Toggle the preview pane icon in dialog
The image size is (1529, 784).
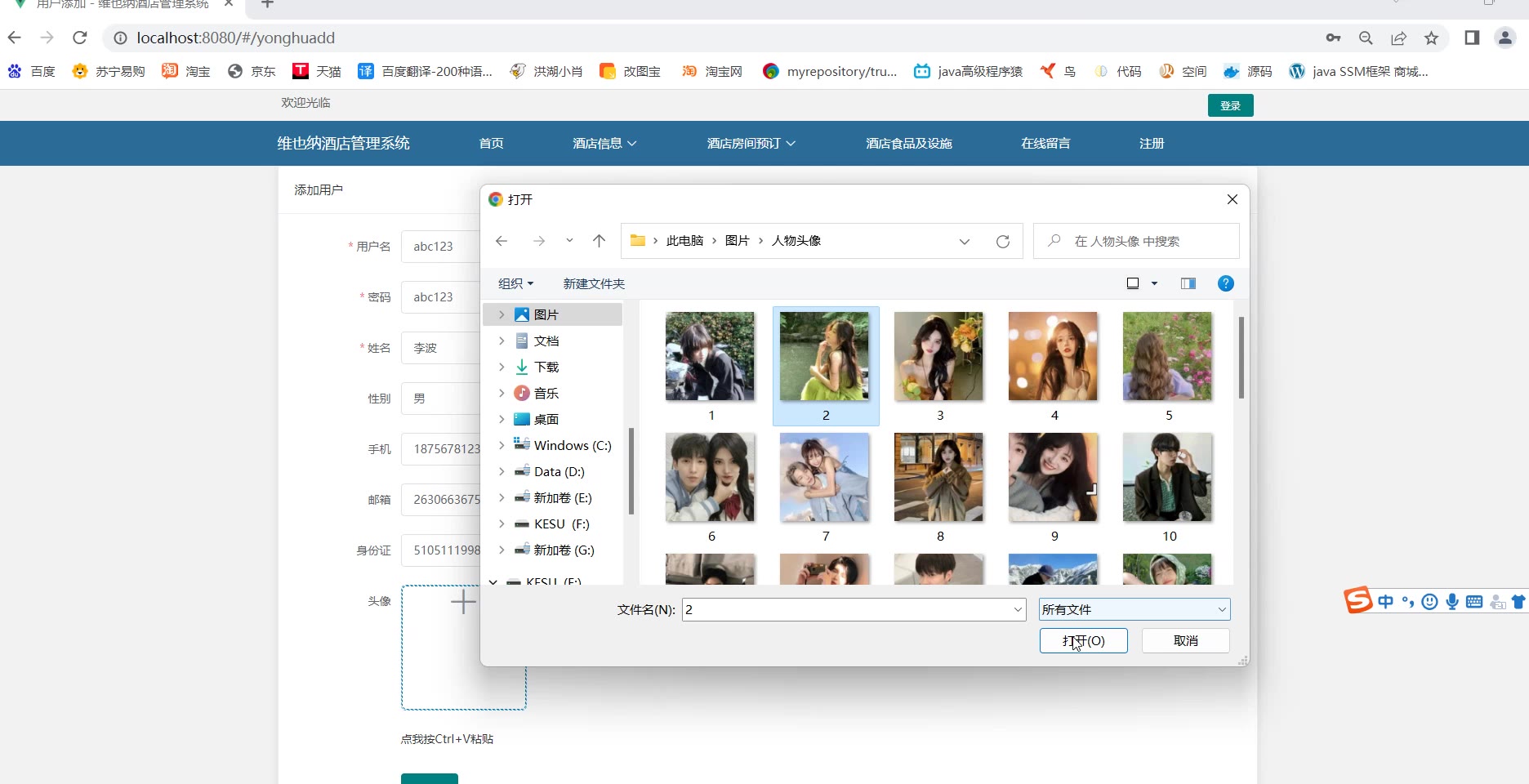coord(1188,283)
